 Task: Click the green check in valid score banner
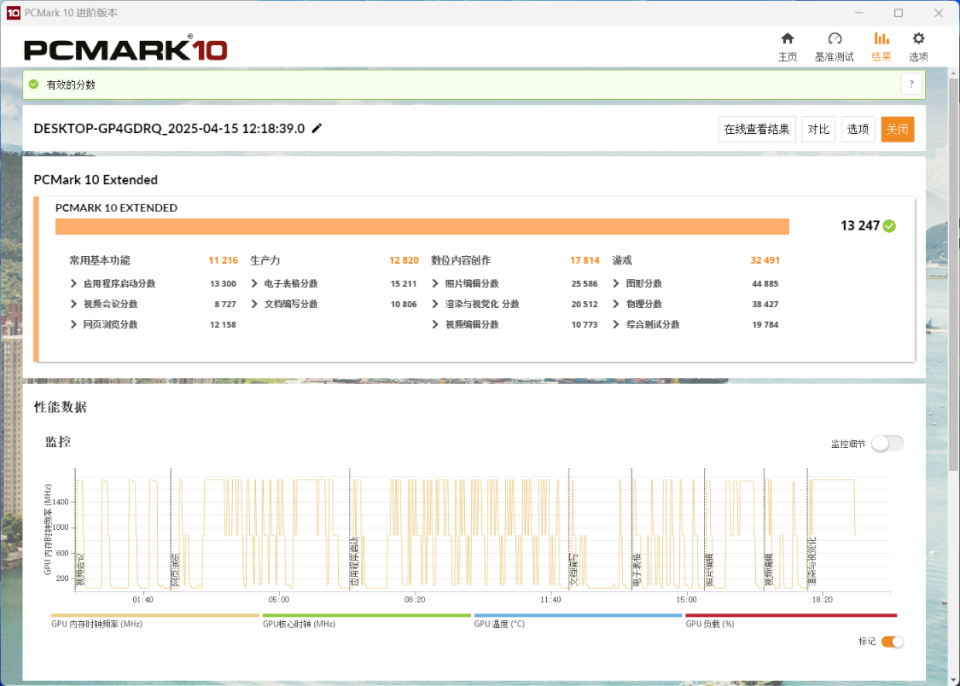pyautogui.click(x=34, y=85)
